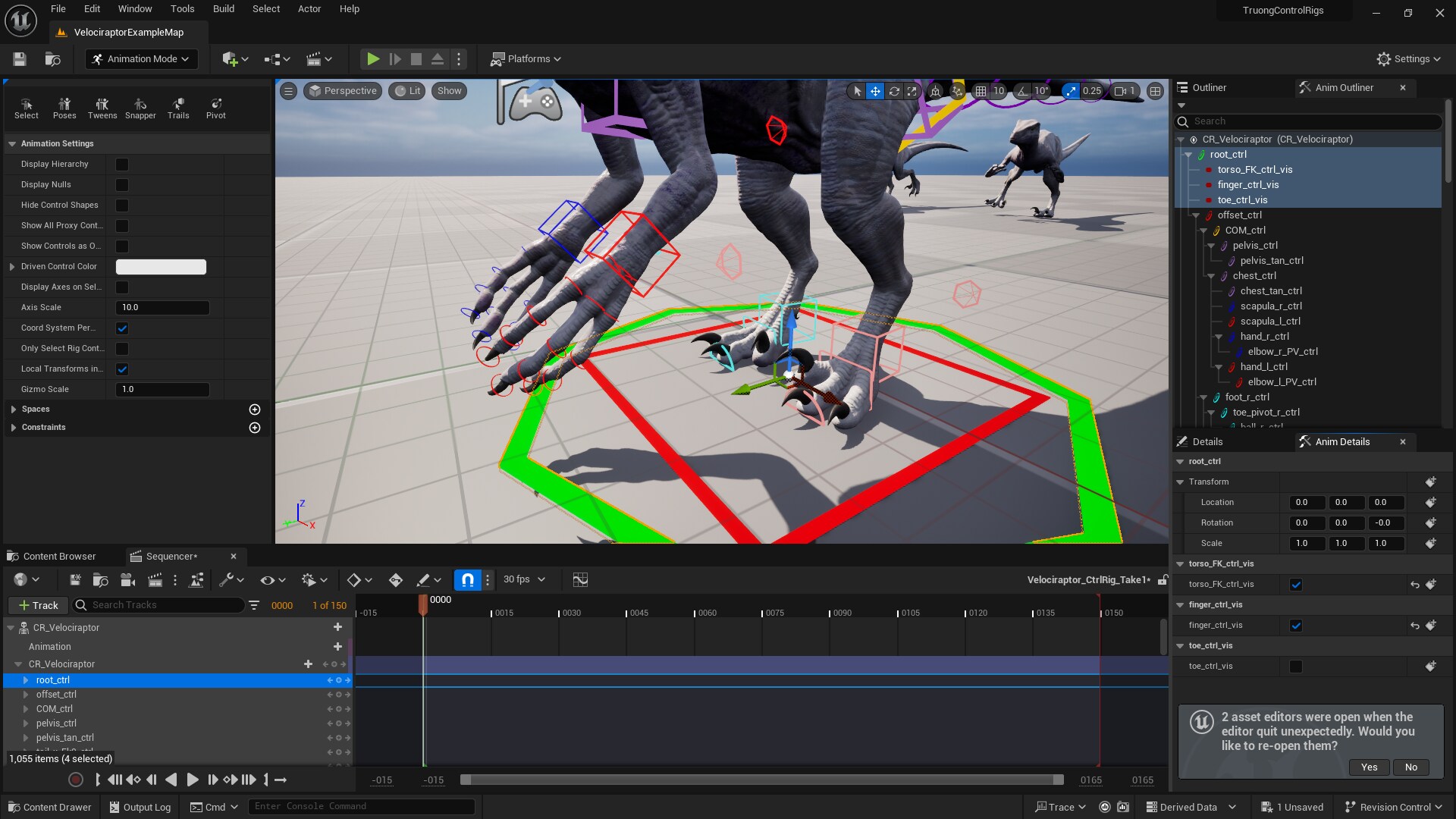Open the Perspective view dropdown
The image size is (1456, 819).
343,91
